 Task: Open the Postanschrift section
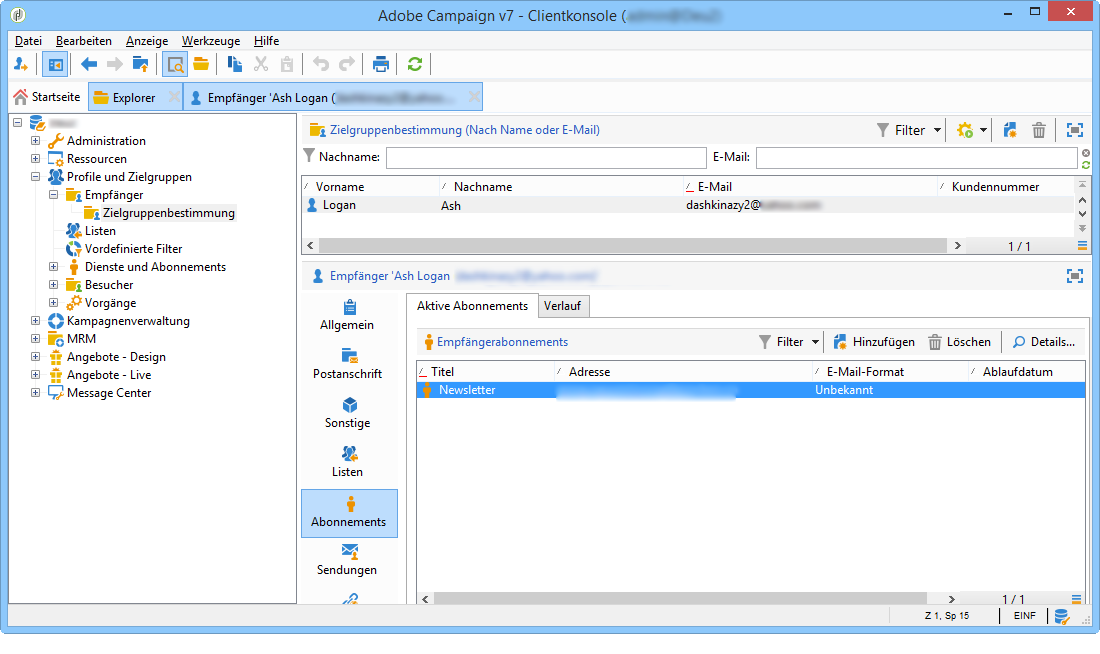pyautogui.click(x=347, y=364)
